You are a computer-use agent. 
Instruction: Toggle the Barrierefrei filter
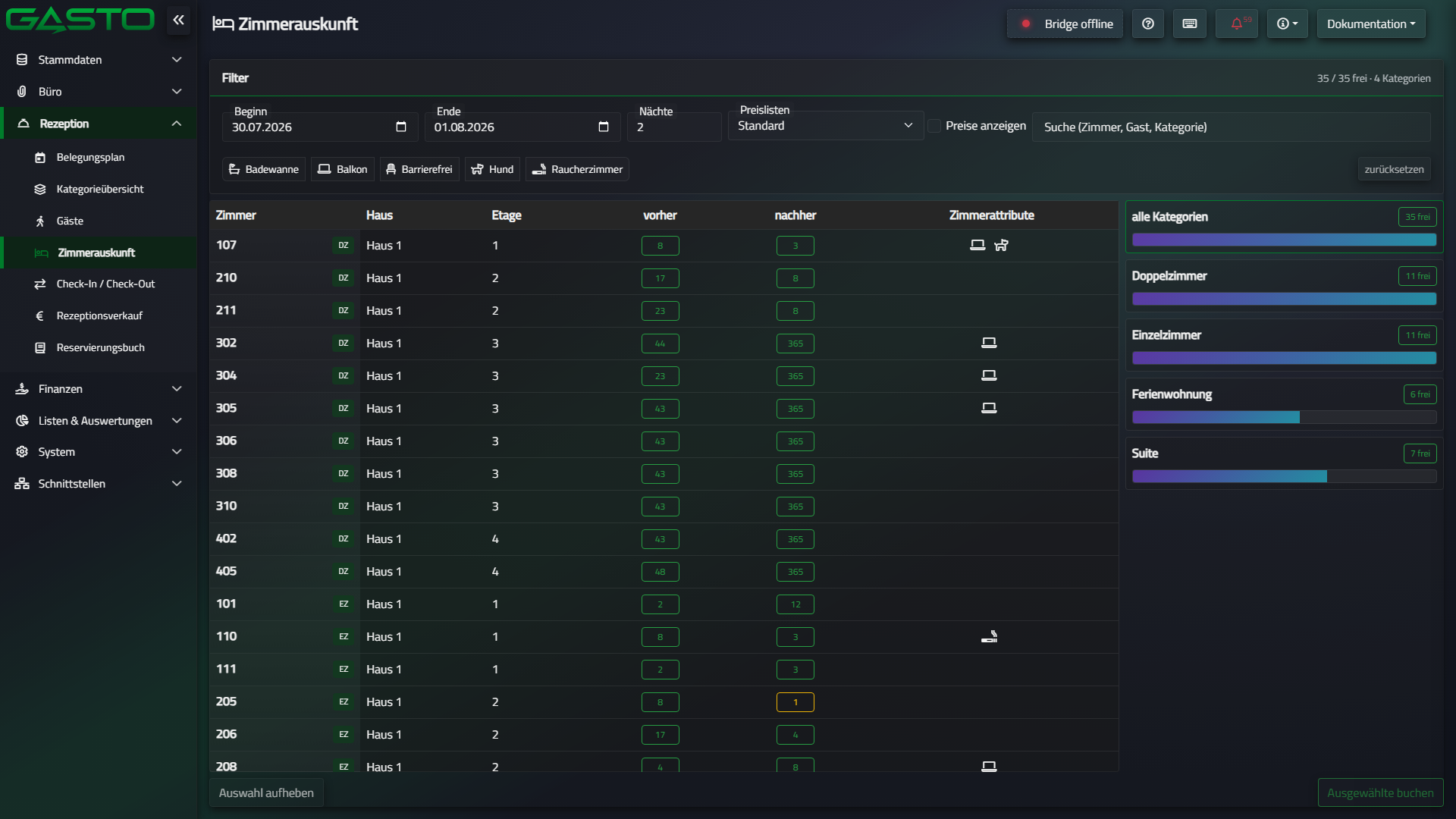click(x=419, y=169)
